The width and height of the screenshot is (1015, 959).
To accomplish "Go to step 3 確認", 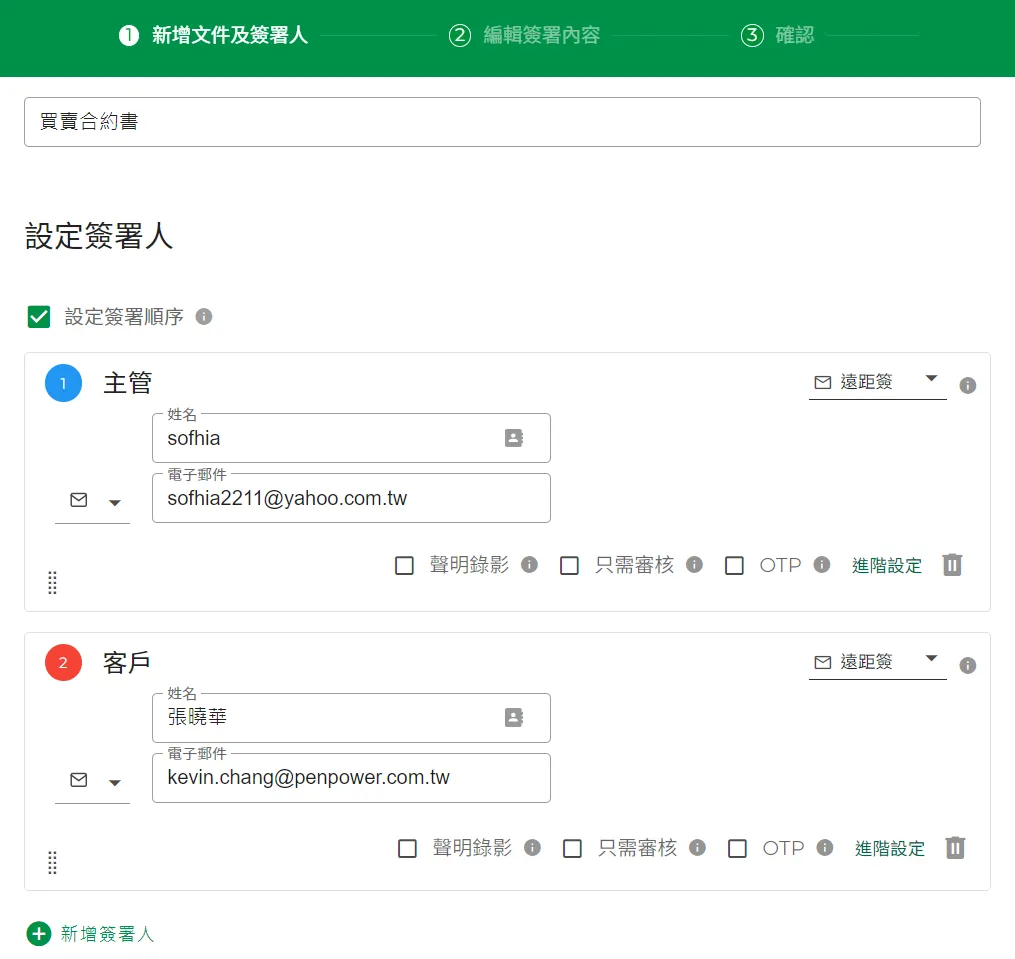I will (x=777, y=35).
